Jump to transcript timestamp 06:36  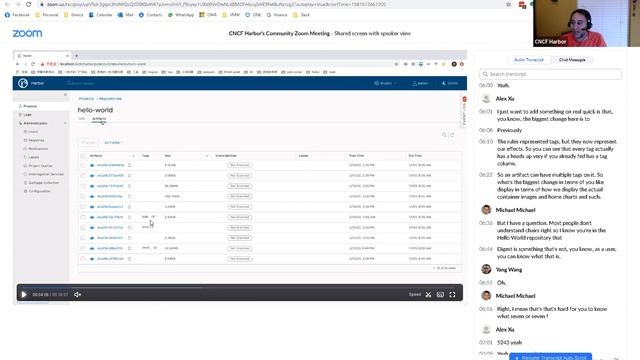tap(485, 223)
